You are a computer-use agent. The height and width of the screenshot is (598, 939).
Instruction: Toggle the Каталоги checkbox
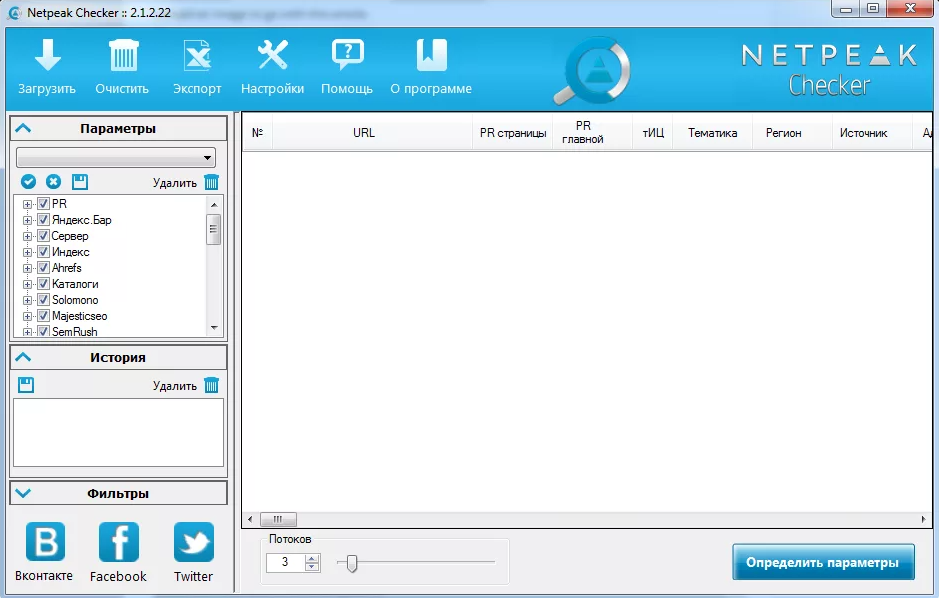(x=43, y=284)
